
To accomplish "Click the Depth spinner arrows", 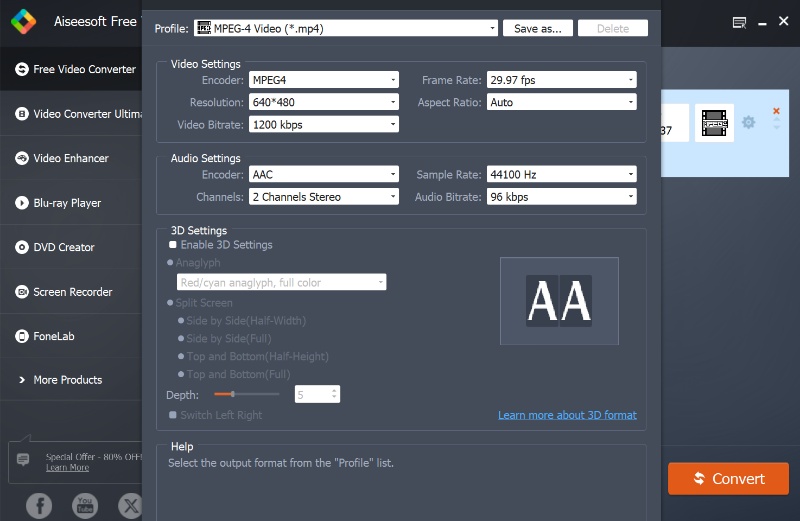I will (334, 394).
